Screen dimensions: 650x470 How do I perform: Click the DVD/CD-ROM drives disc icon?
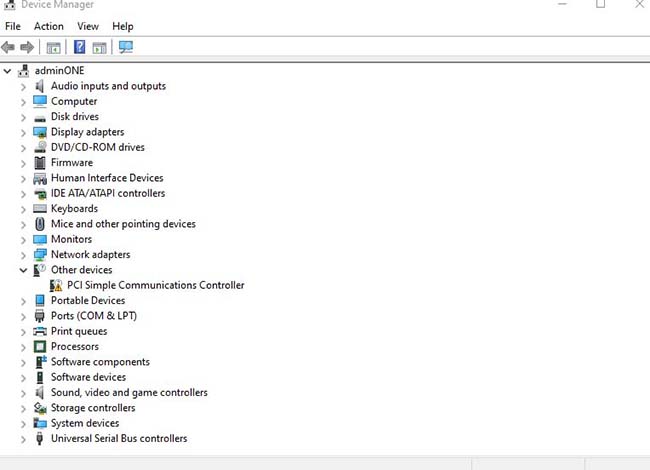click(x=40, y=147)
